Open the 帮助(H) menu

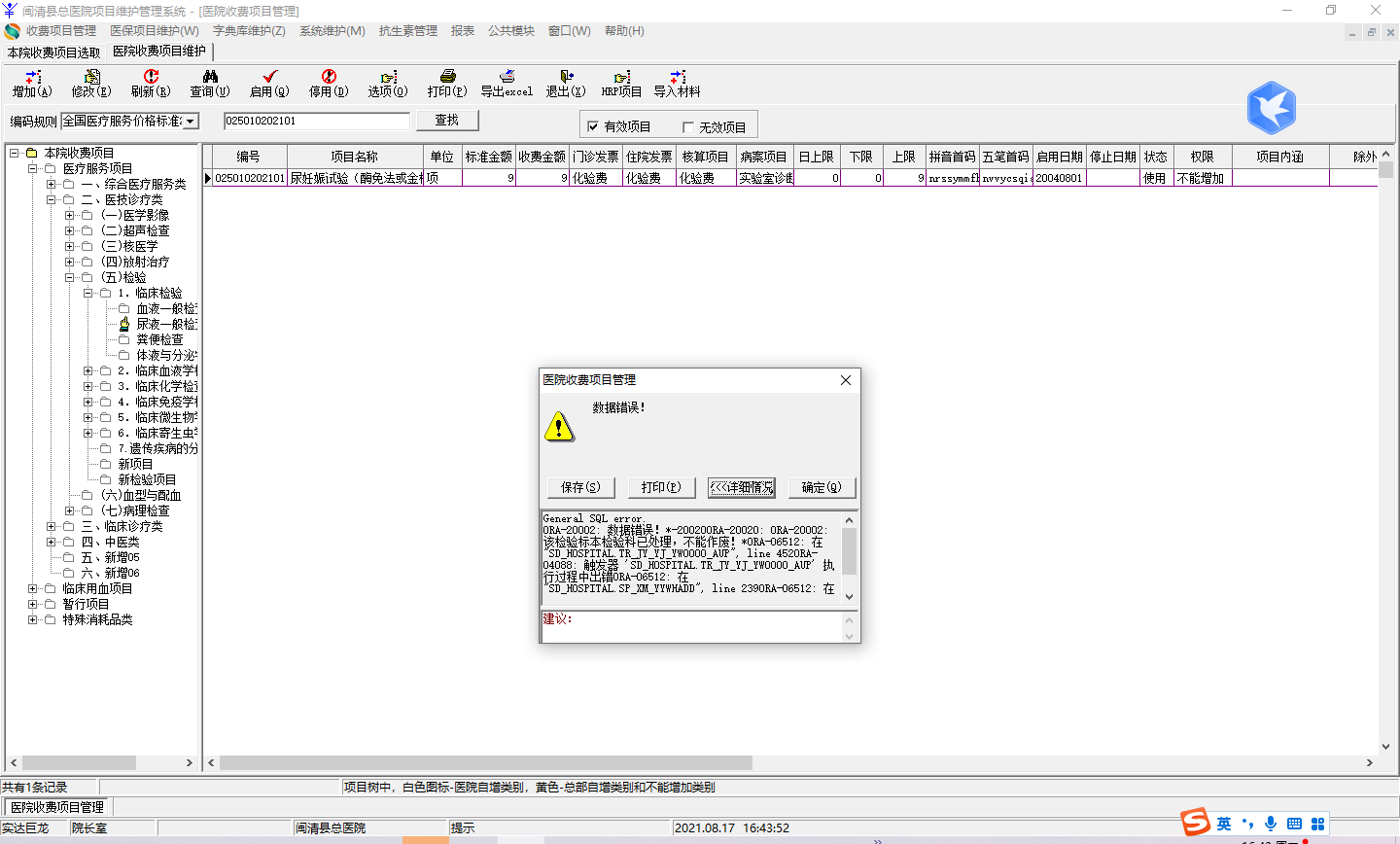click(624, 31)
